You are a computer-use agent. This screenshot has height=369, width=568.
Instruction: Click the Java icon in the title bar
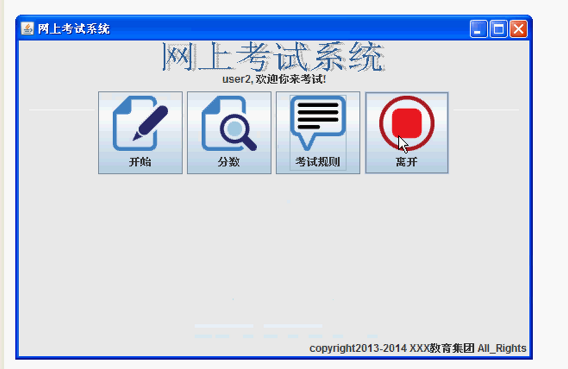(x=27, y=29)
